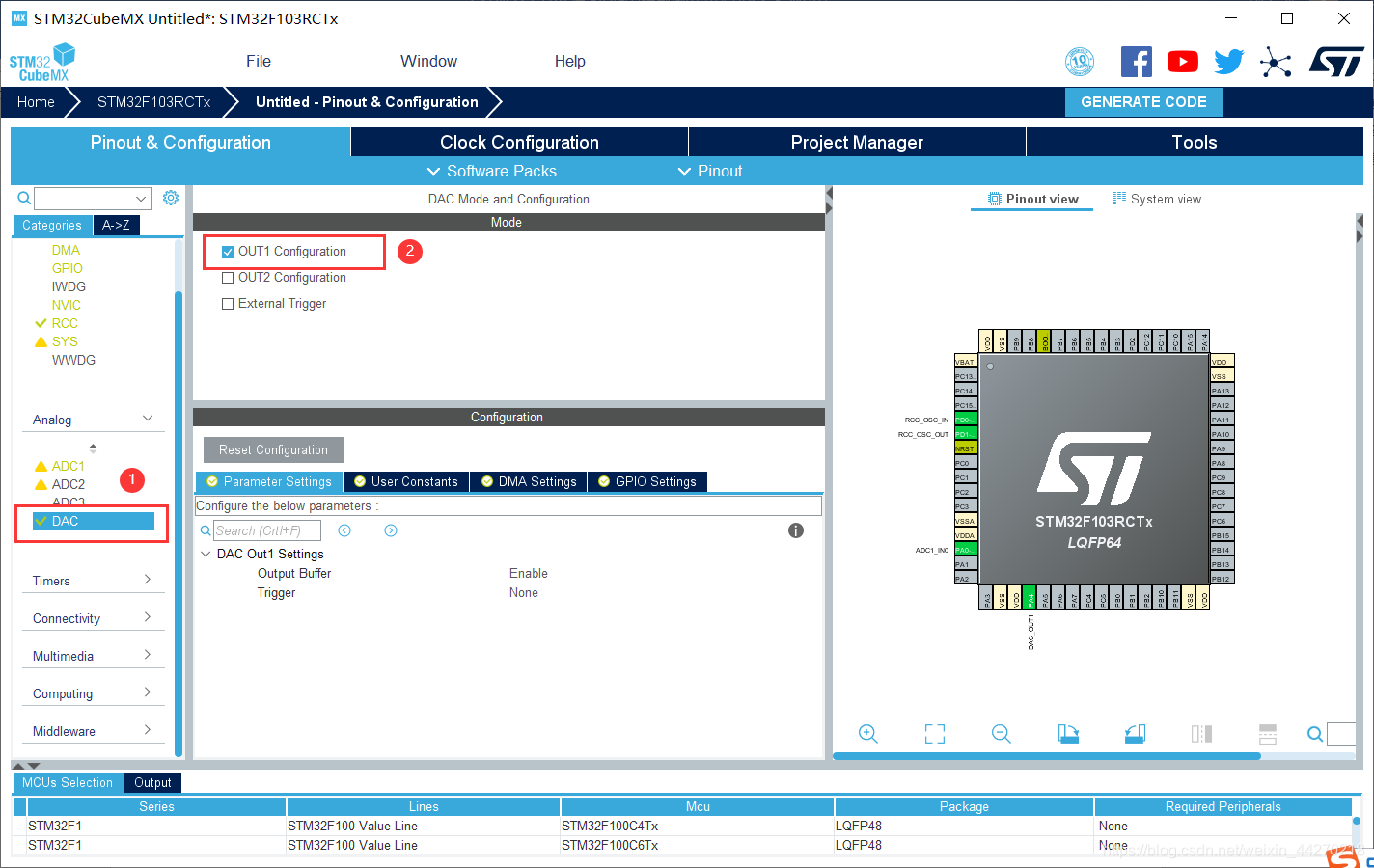Open the Window menu
Screen dimensions: 1374x868
[x=428, y=61]
